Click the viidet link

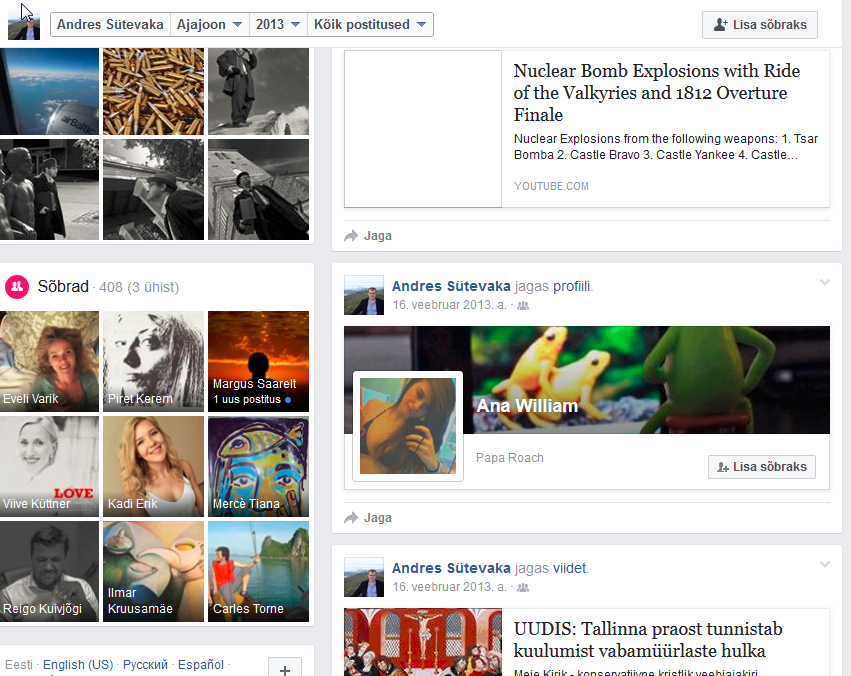[569, 568]
